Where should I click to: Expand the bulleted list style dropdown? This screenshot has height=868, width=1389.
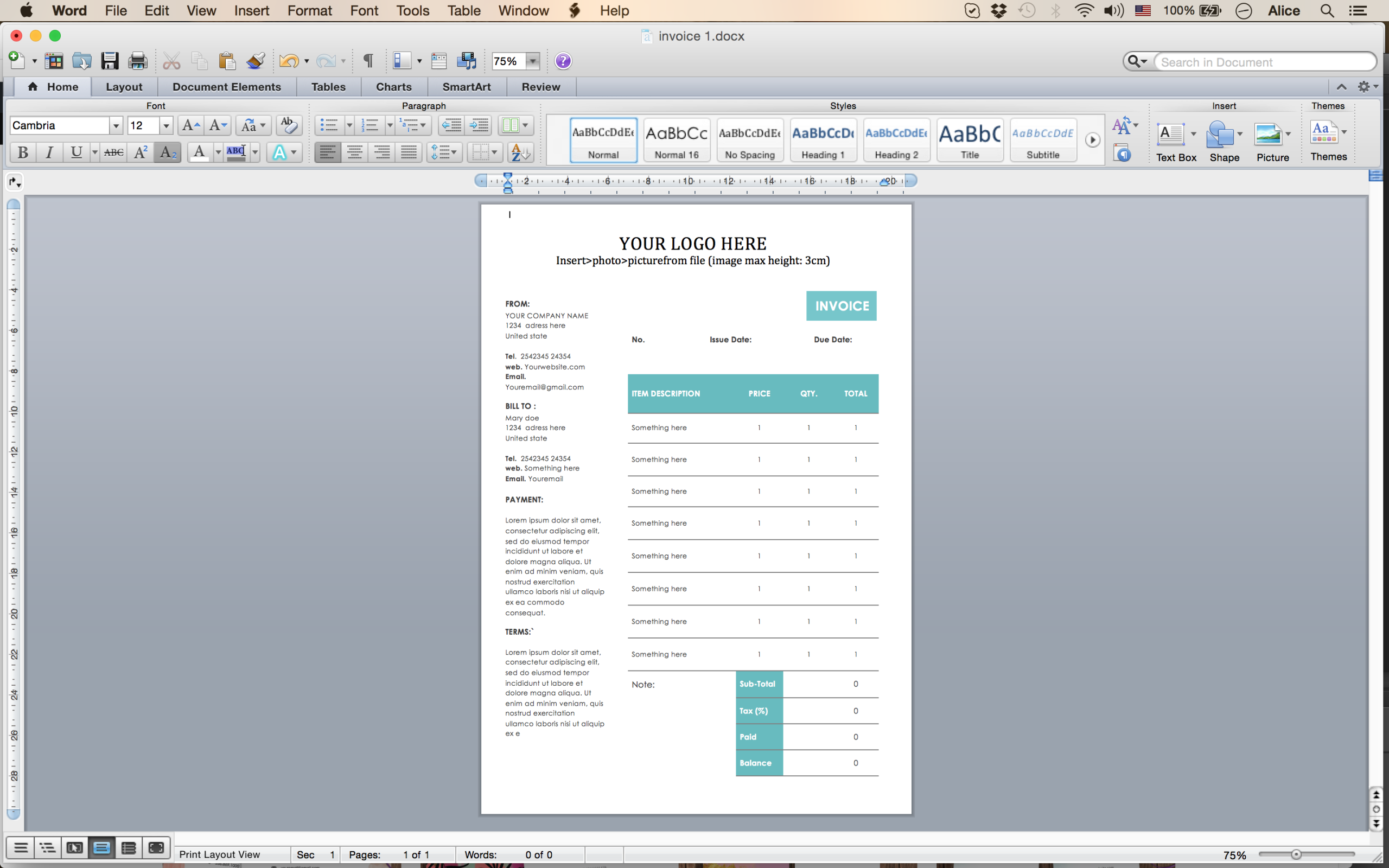point(349,125)
